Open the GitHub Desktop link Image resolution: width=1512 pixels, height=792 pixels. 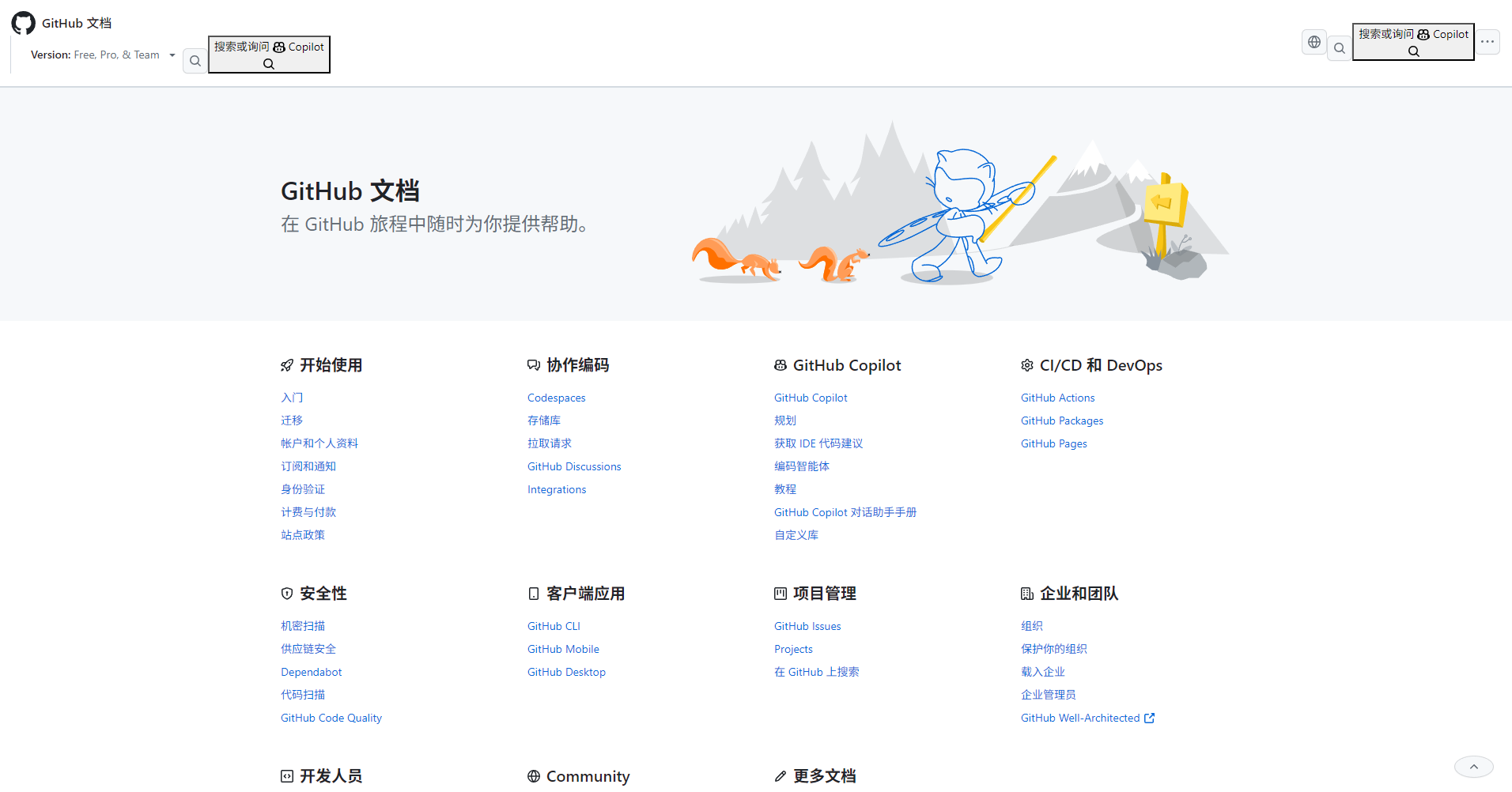pyautogui.click(x=566, y=672)
